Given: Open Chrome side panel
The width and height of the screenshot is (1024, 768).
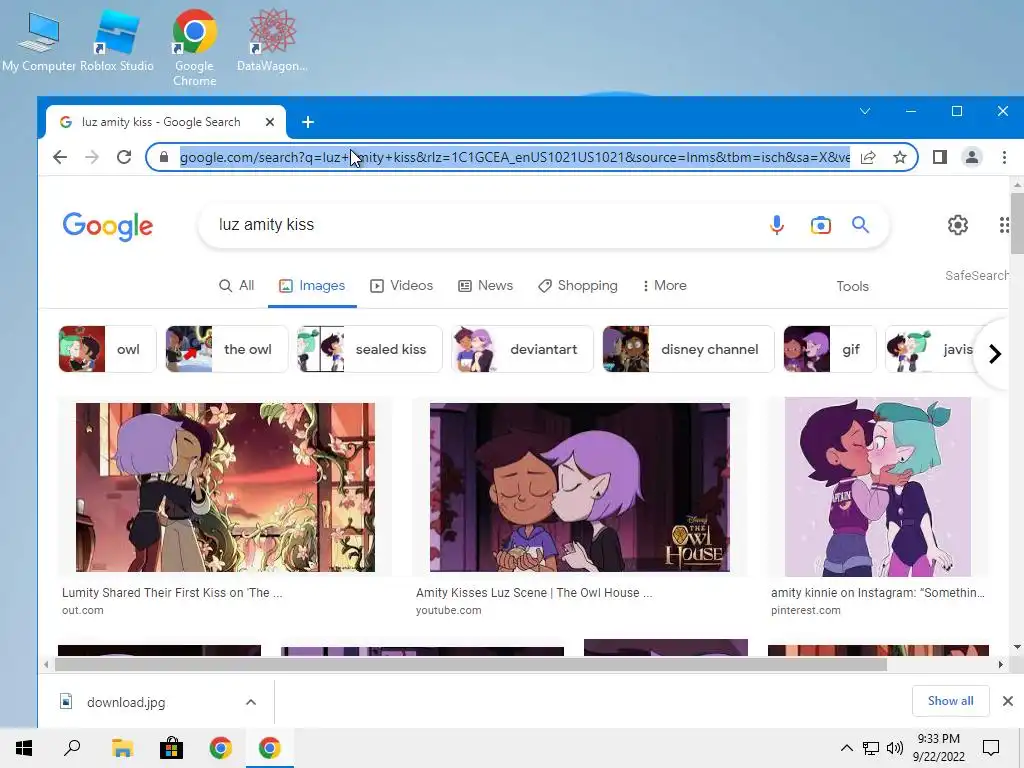Looking at the screenshot, I should coord(940,157).
